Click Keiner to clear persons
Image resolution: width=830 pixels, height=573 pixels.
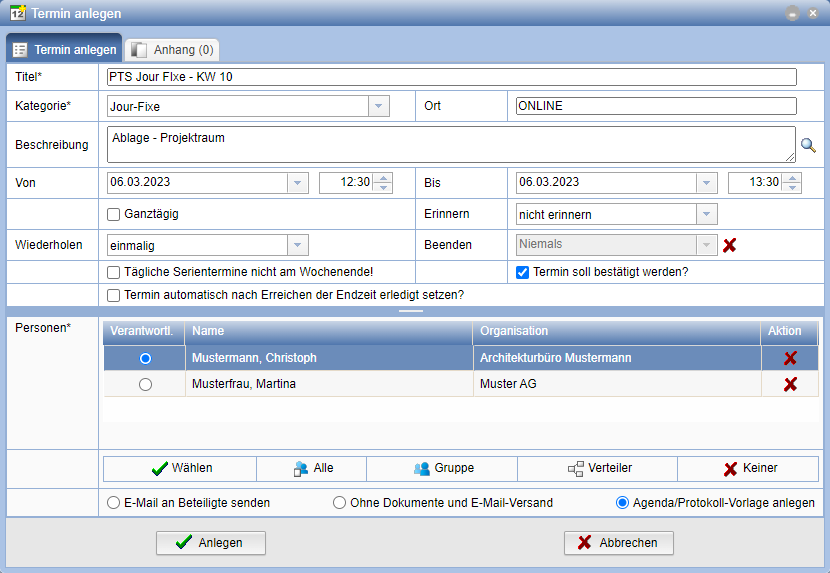point(750,468)
